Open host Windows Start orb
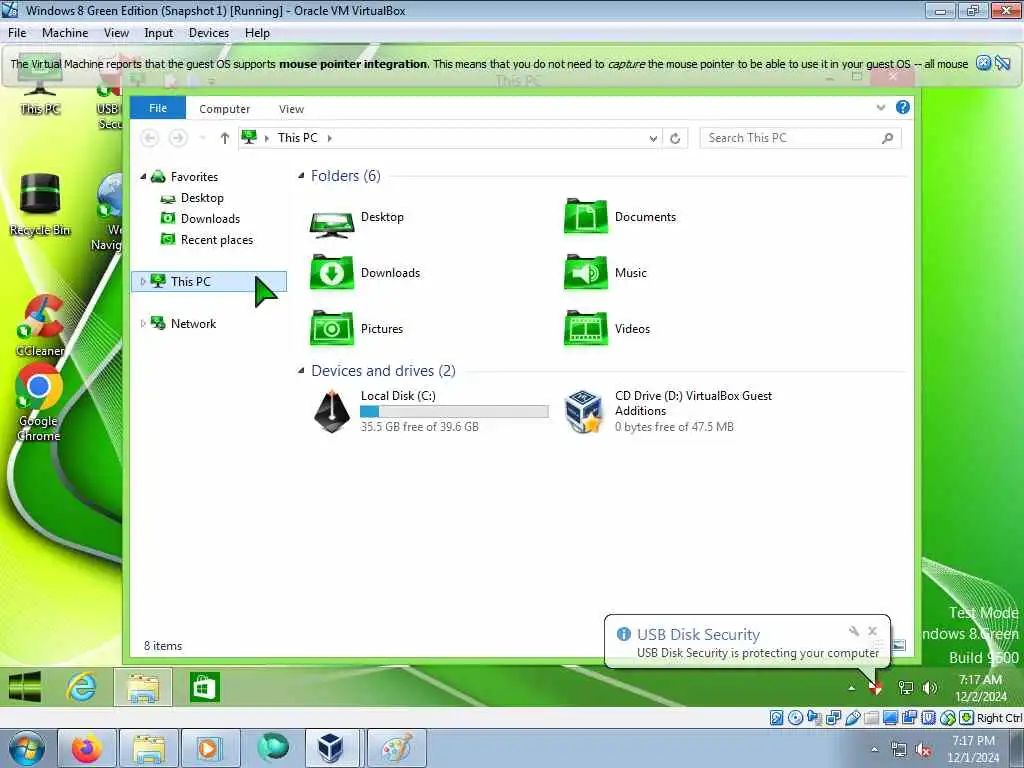 [27, 748]
